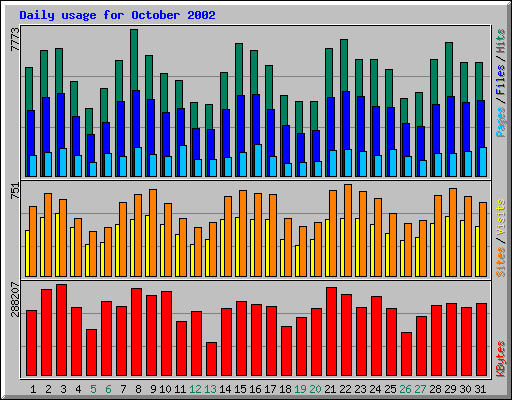This screenshot has height=400, width=512.
Task: Select the cyan pages bar for day 16
Action: 258,160
